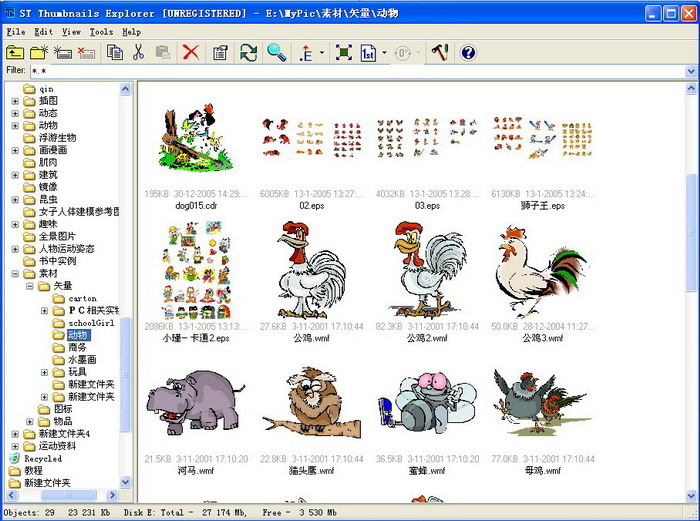Select the schoolGirl folder in tree
The height and width of the screenshot is (521, 700).
click(91, 323)
